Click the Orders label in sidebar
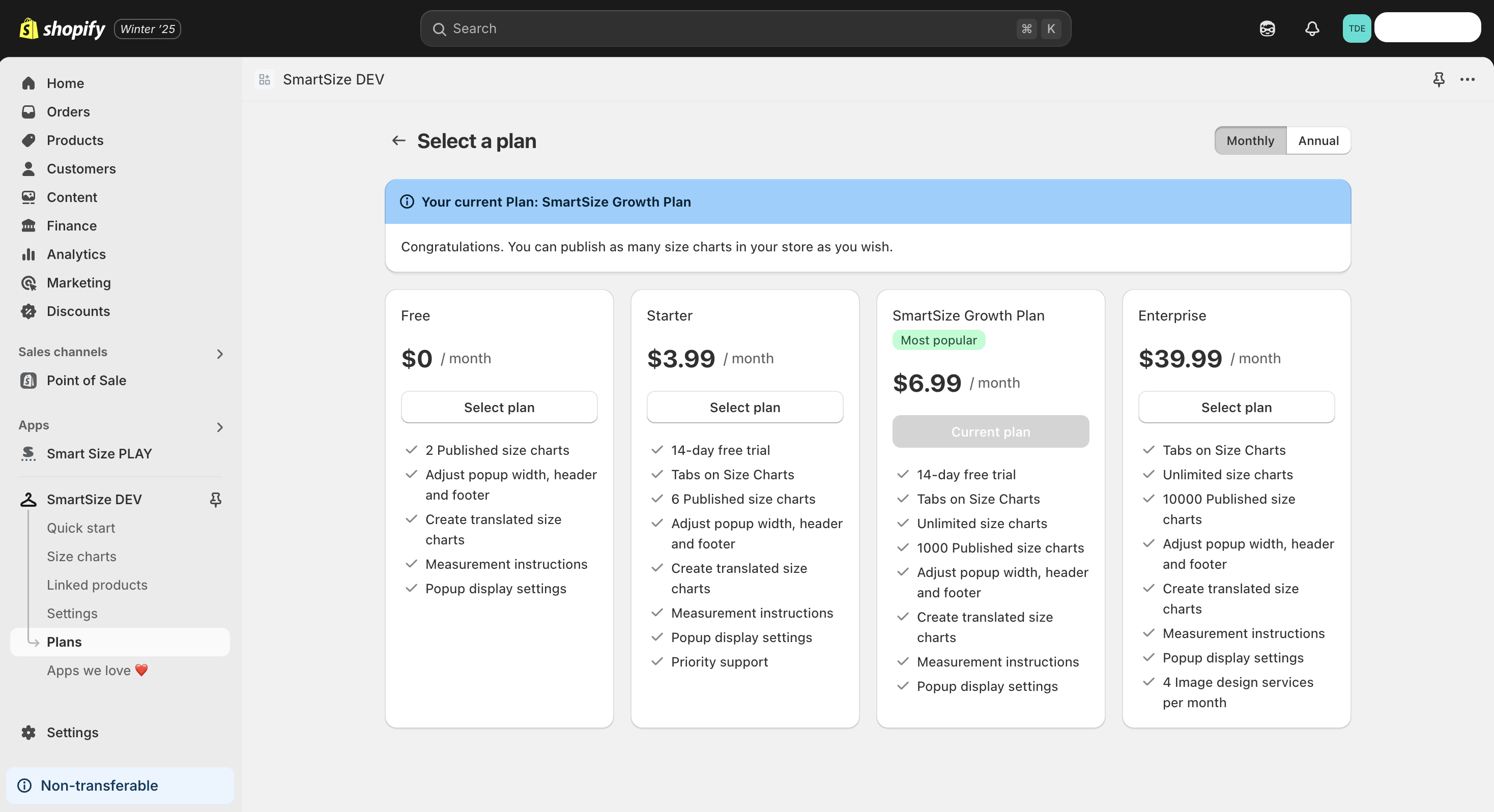The height and width of the screenshot is (812, 1494). [68, 111]
